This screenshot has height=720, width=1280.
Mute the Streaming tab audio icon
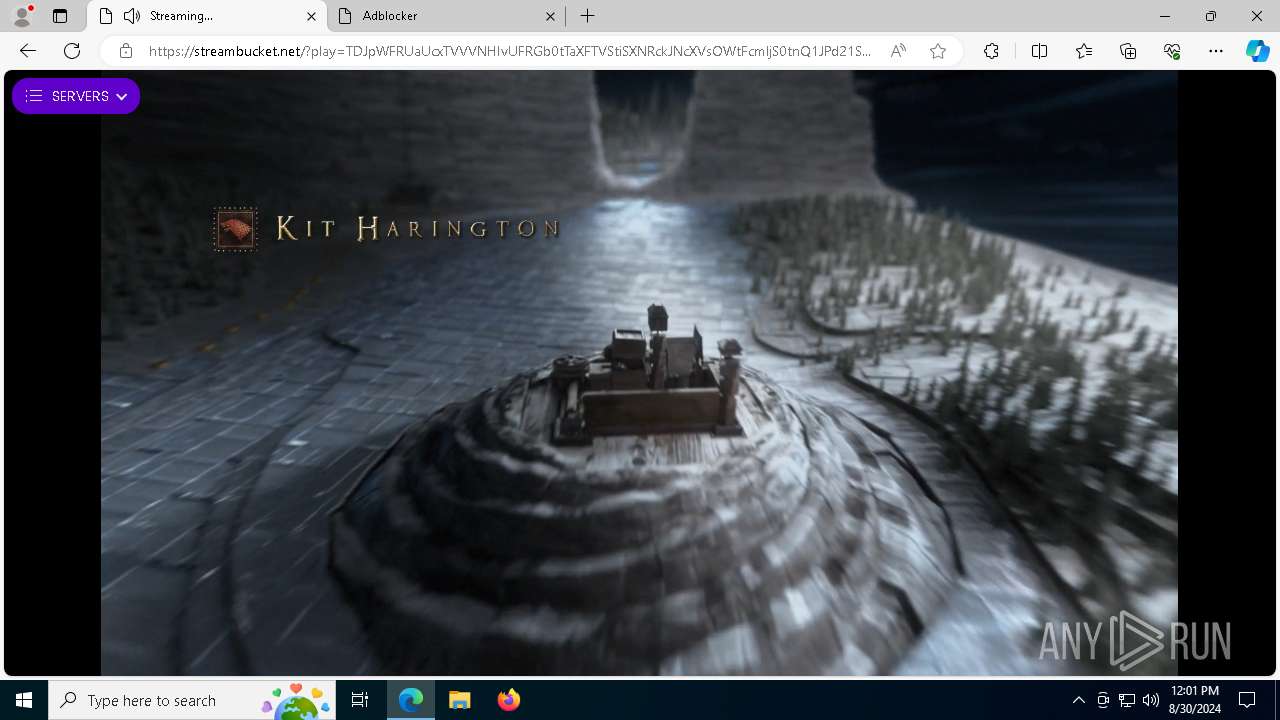[x=132, y=16]
